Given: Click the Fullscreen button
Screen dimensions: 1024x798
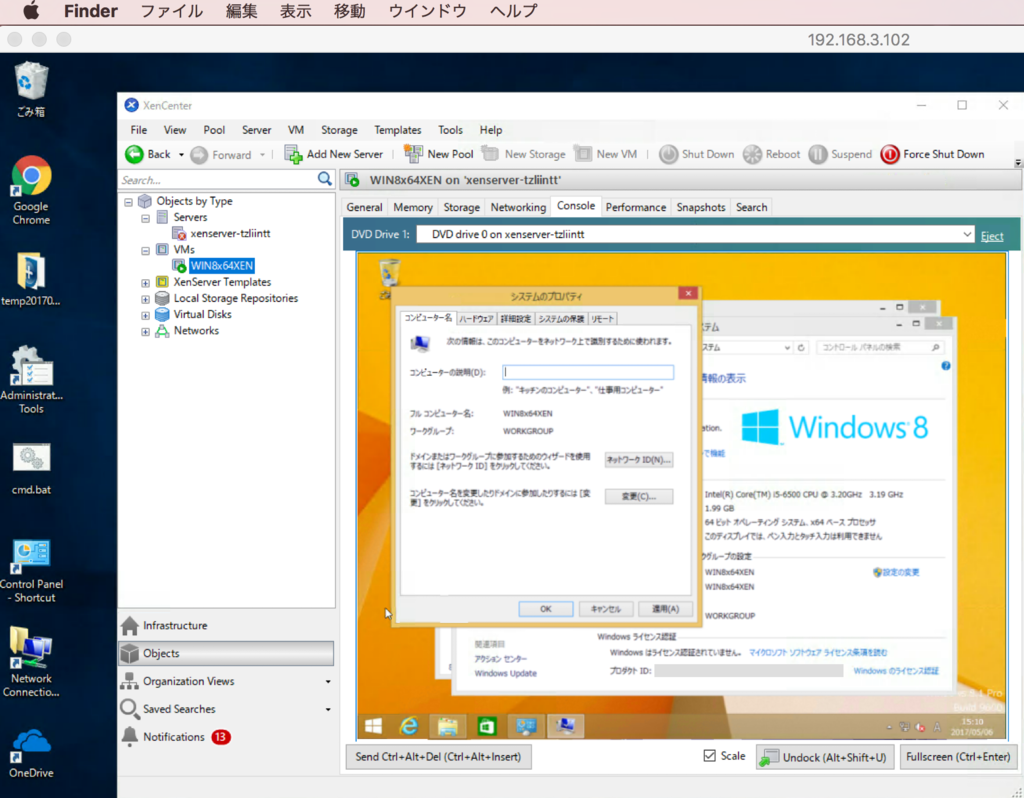Looking at the screenshot, I should pyautogui.click(x=957, y=757).
